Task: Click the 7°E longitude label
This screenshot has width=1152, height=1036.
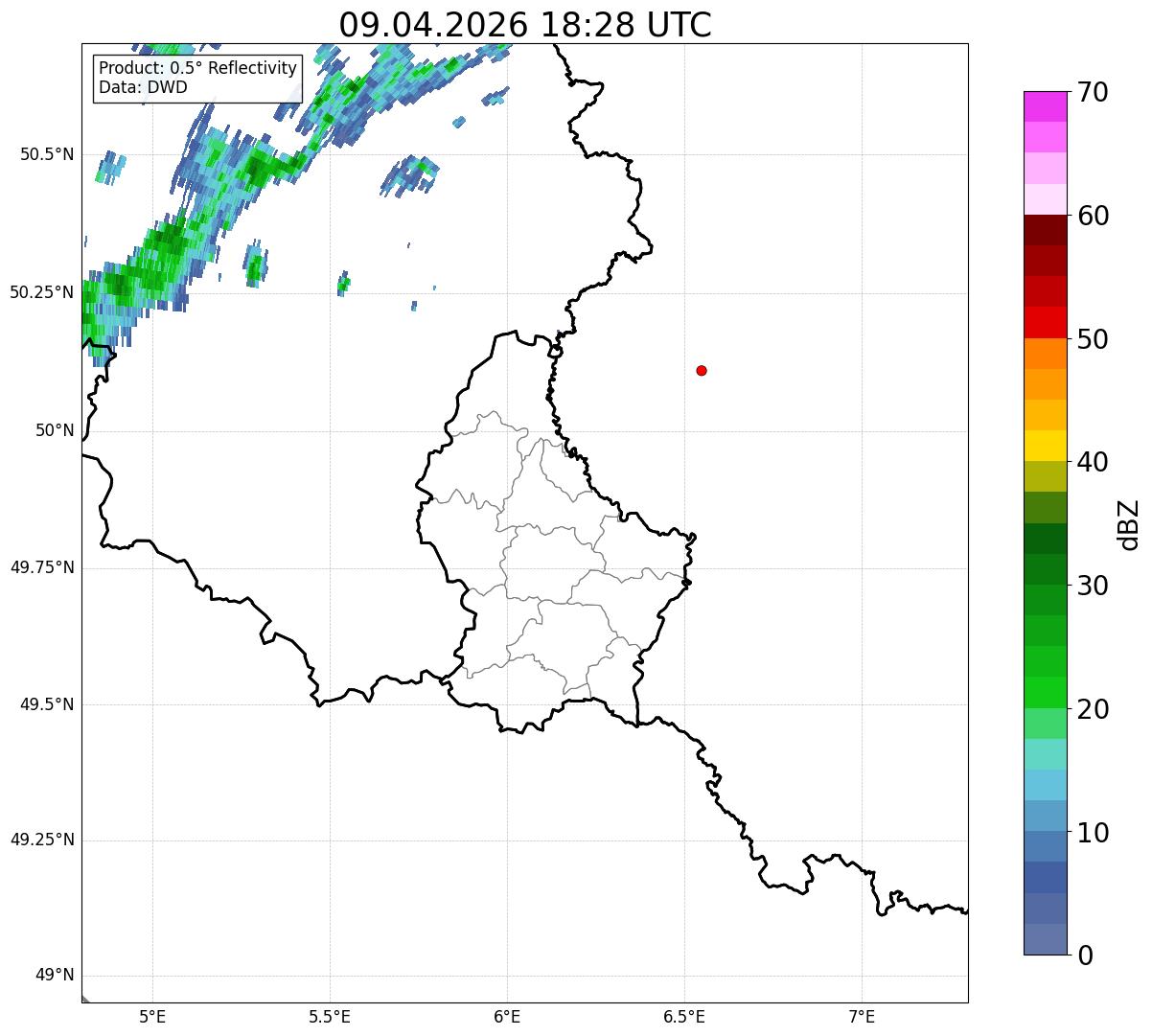Action: (863, 1016)
